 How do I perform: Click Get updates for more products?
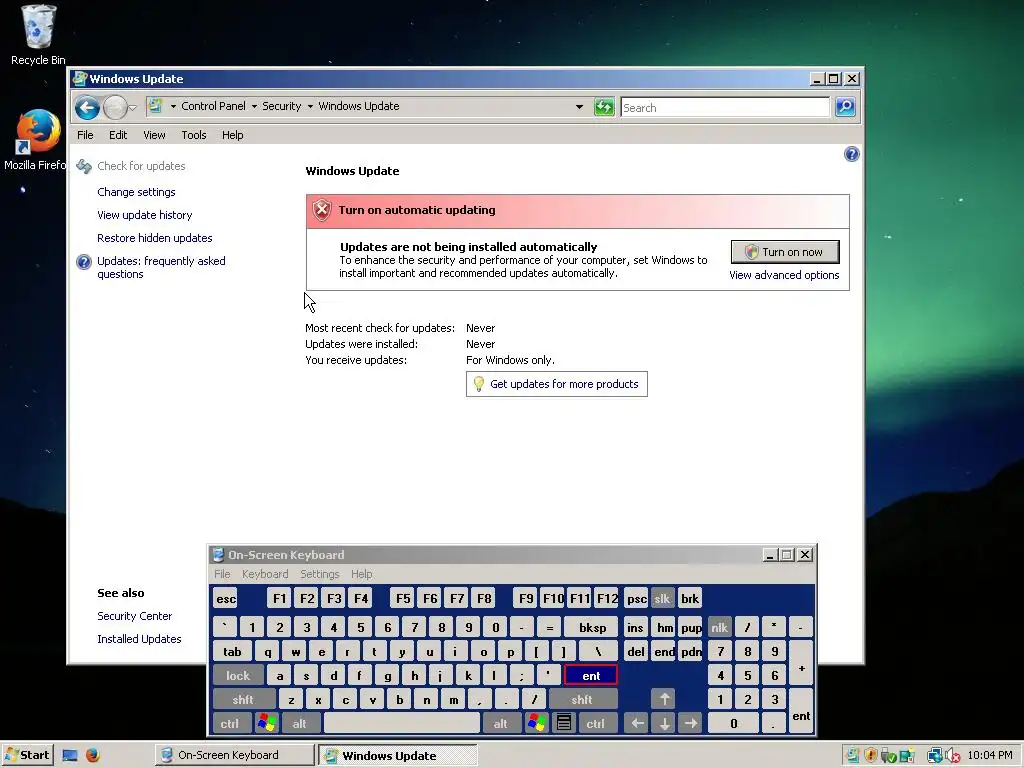(557, 384)
